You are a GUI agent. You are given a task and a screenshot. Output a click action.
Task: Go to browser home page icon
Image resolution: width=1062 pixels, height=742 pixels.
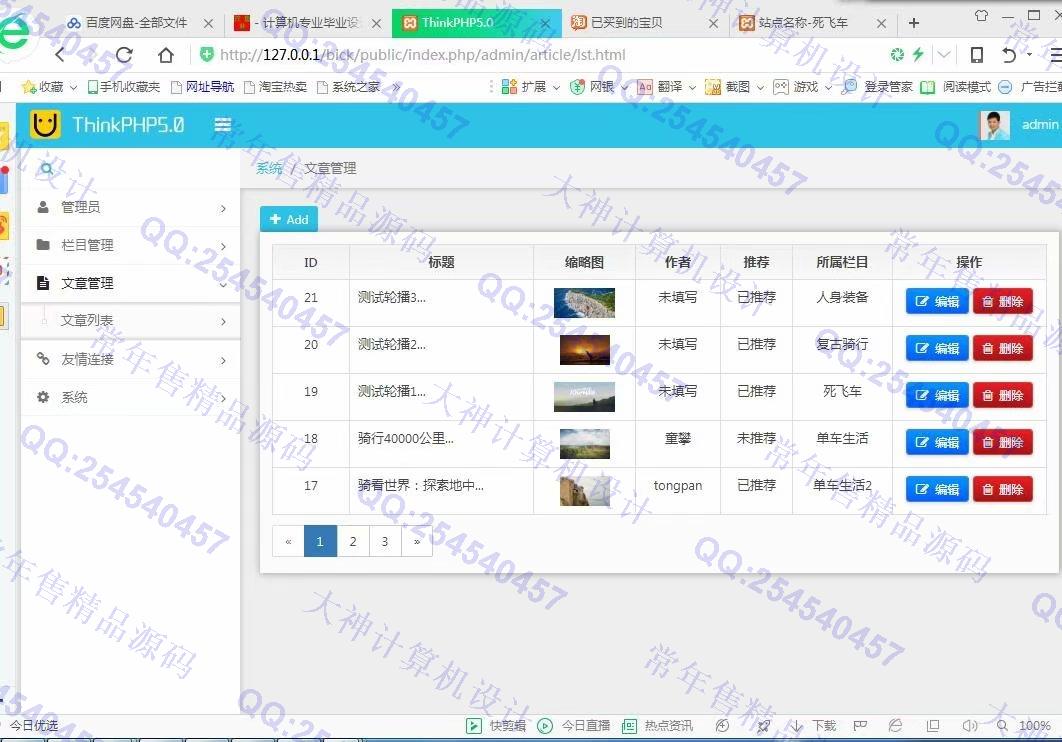click(166, 55)
